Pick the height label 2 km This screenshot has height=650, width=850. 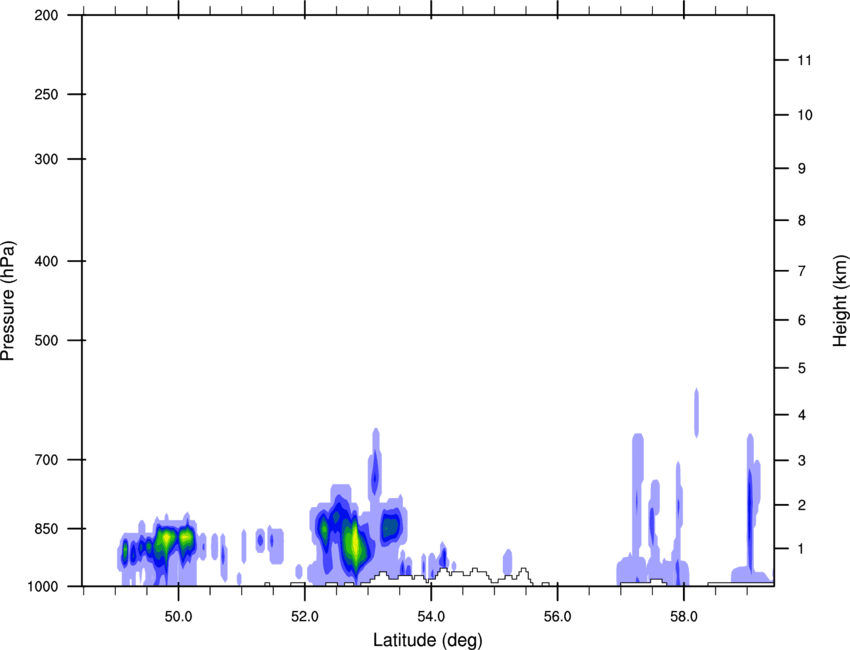(802, 505)
